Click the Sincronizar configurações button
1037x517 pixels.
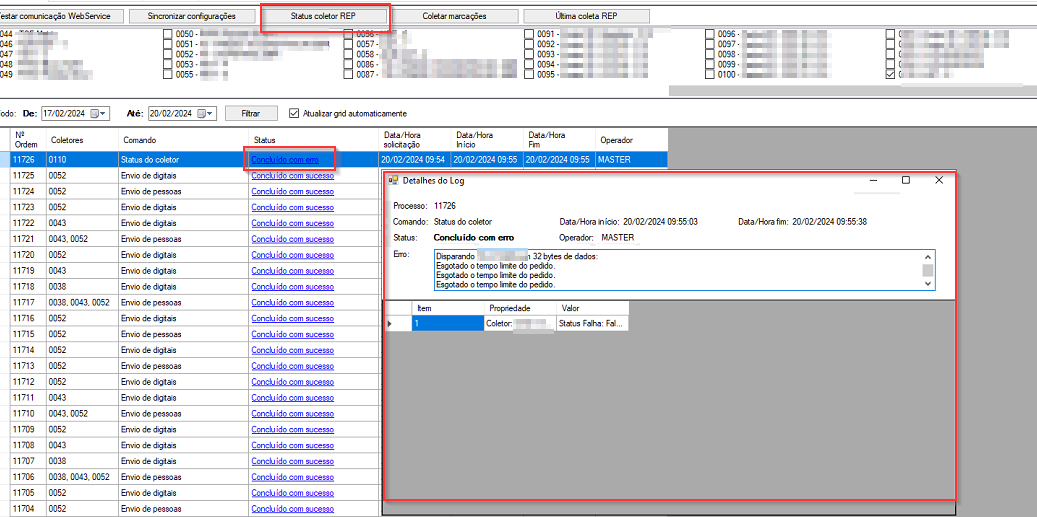coord(191,16)
